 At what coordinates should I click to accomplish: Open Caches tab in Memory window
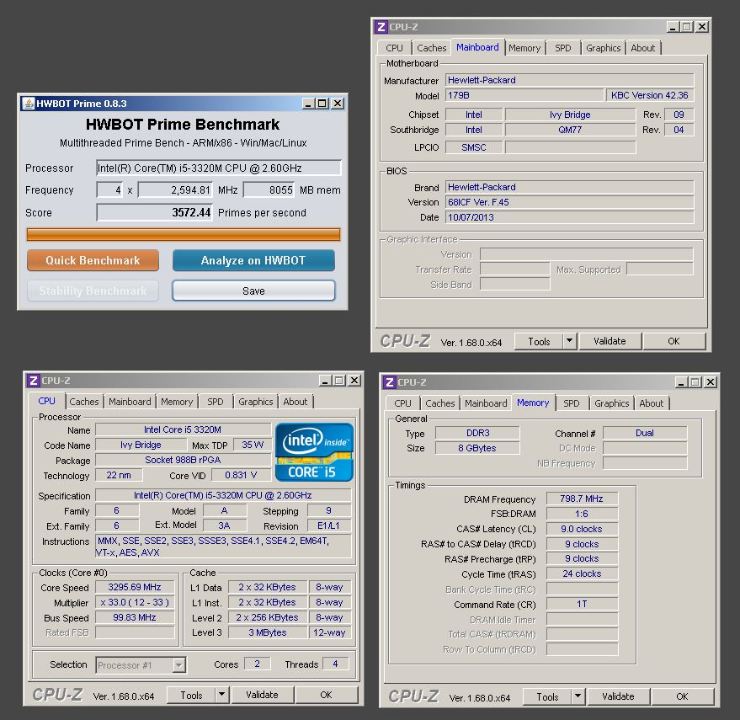(x=440, y=403)
